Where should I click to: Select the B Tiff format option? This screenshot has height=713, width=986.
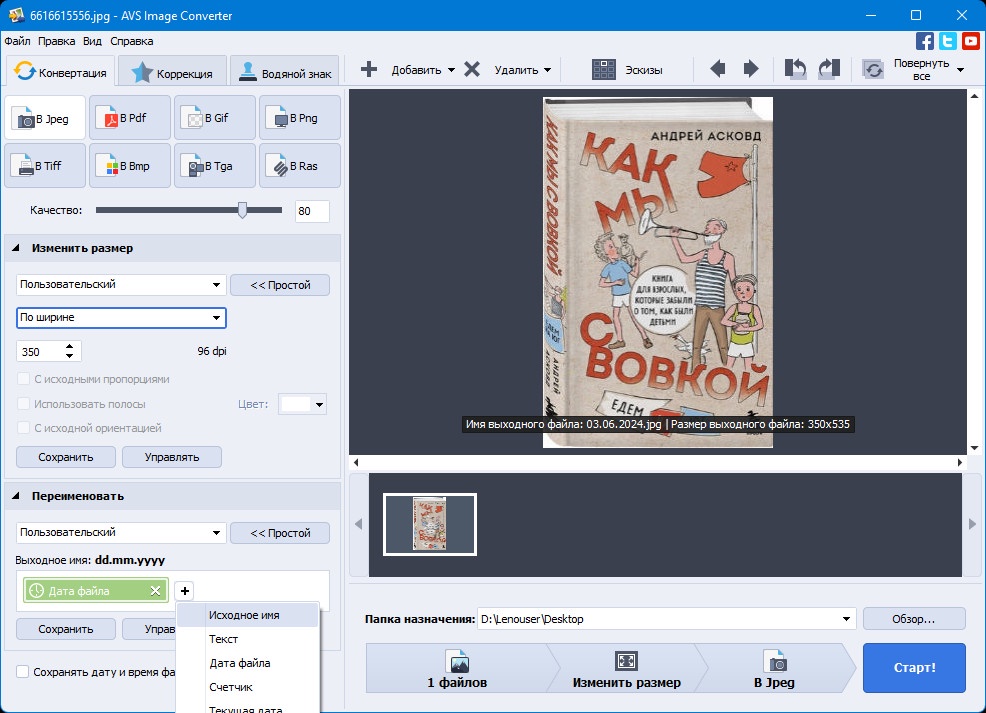45,165
